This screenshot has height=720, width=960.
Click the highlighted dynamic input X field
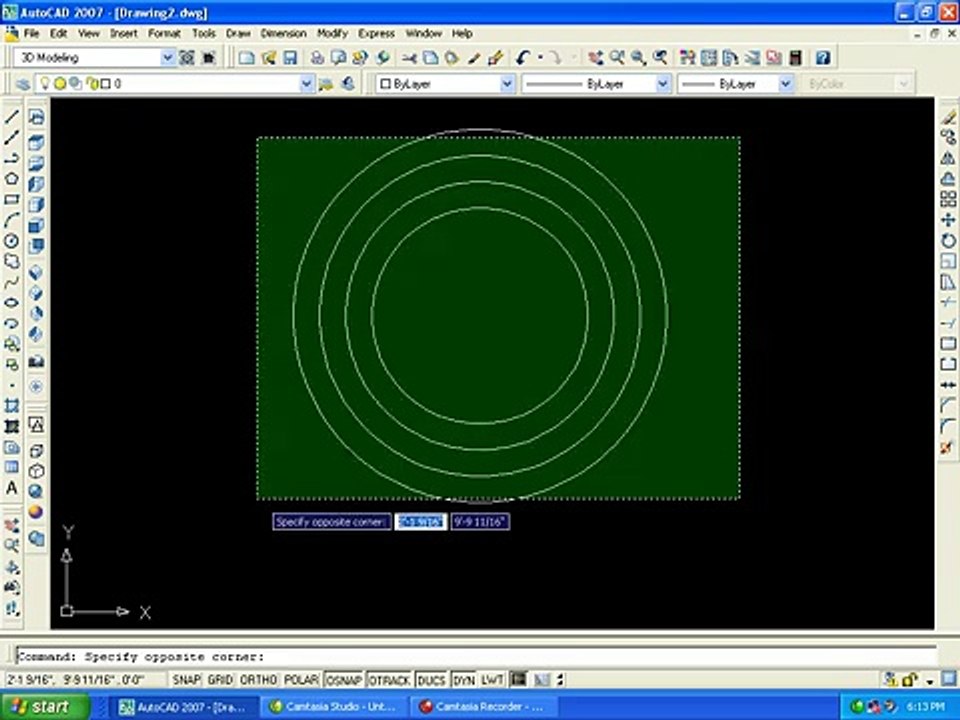point(420,522)
